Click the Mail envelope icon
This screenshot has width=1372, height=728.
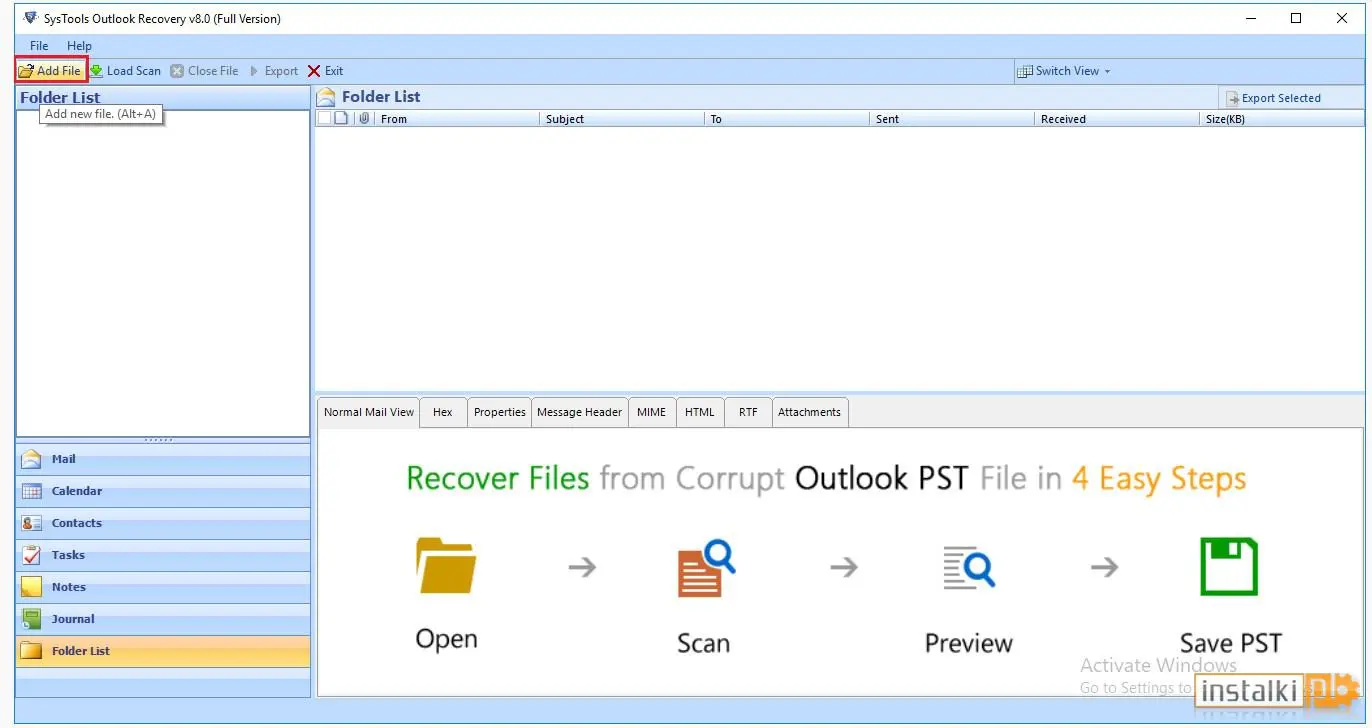click(x=32, y=459)
